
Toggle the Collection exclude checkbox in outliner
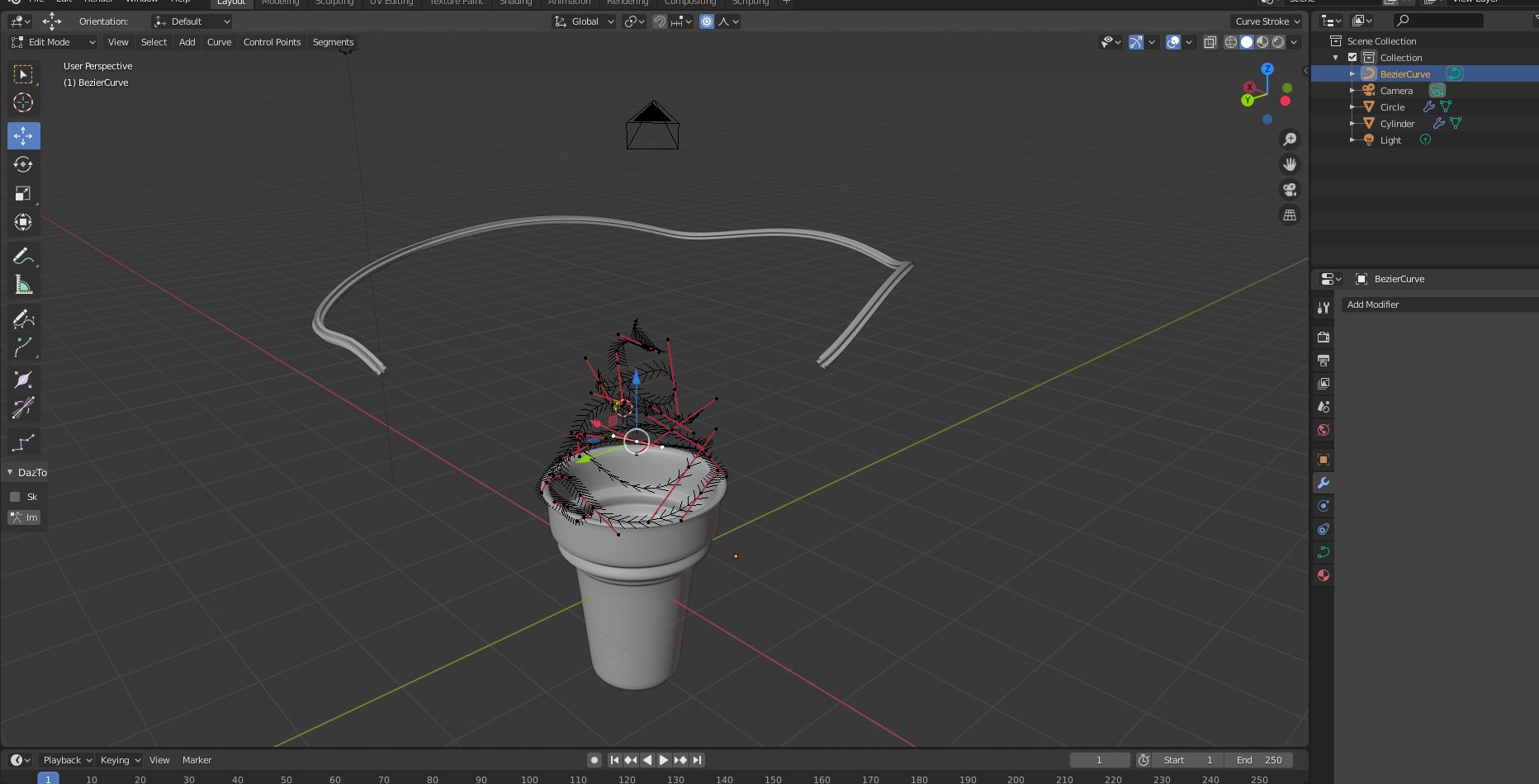pos(1352,58)
